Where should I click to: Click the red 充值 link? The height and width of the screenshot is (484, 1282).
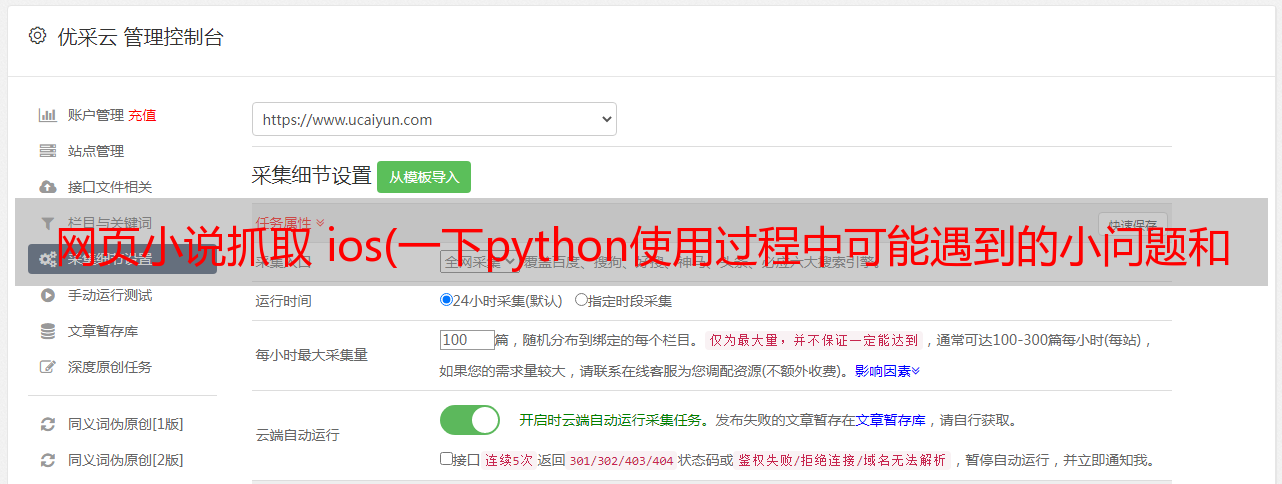point(142,115)
